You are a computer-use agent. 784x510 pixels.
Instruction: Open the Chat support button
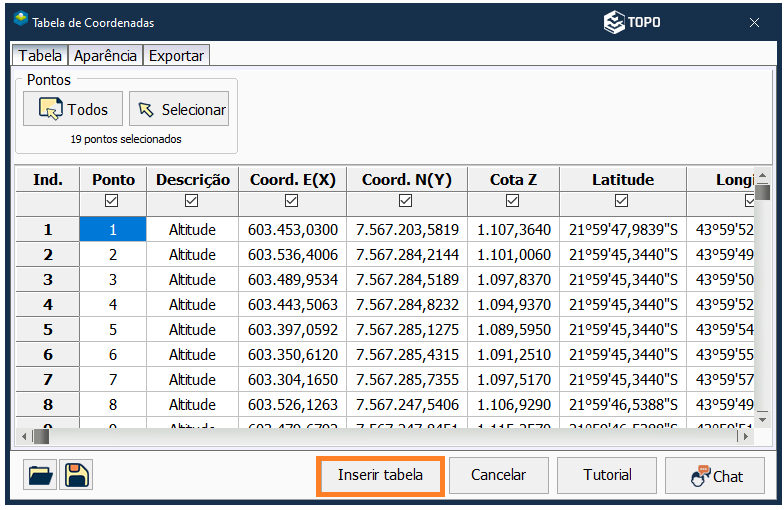point(715,476)
